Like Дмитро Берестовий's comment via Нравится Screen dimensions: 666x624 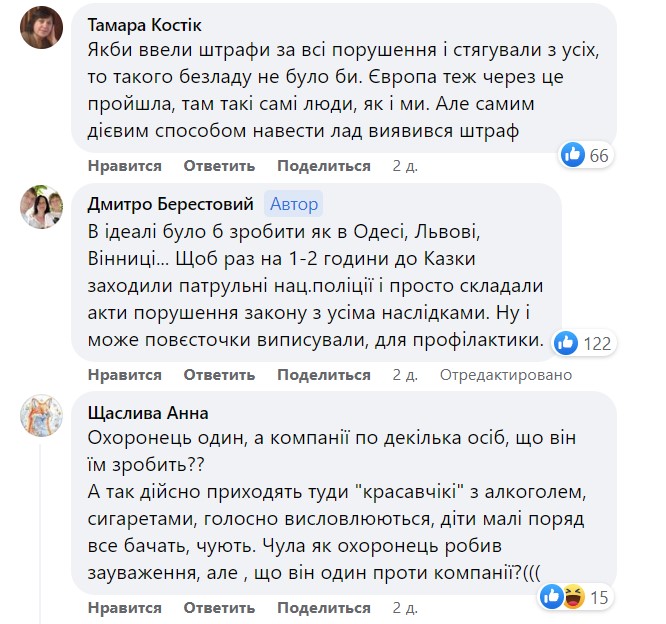(x=124, y=374)
